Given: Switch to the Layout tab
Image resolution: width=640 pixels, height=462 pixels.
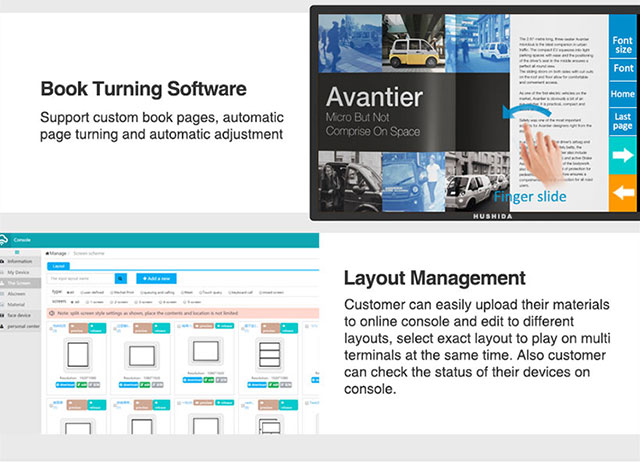Looking at the screenshot, I should [59, 266].
